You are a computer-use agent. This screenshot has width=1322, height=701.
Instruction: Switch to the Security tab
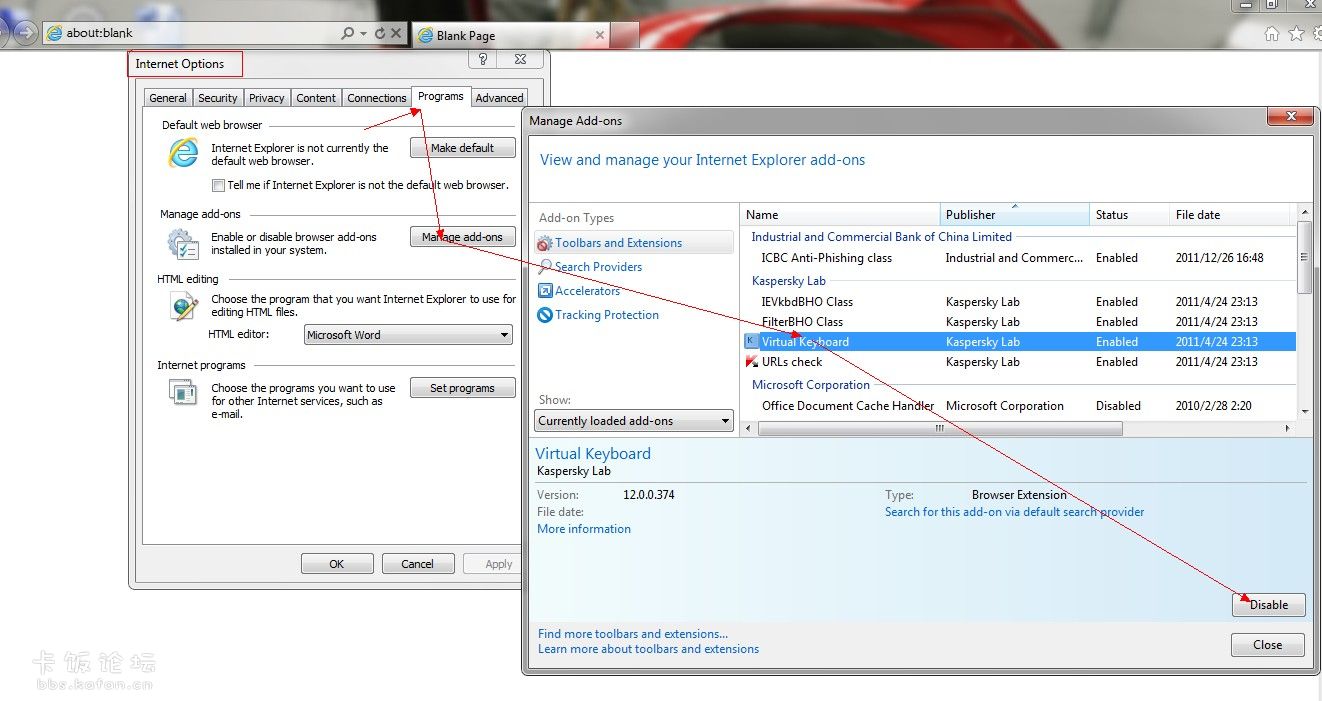[218, 98]
